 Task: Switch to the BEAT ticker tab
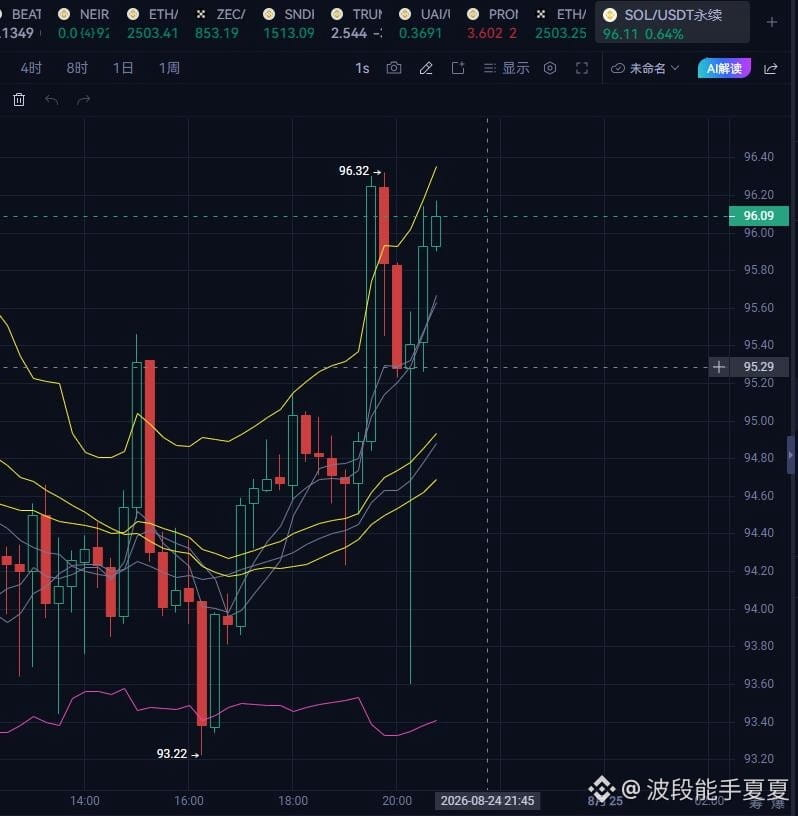[20, 23]
